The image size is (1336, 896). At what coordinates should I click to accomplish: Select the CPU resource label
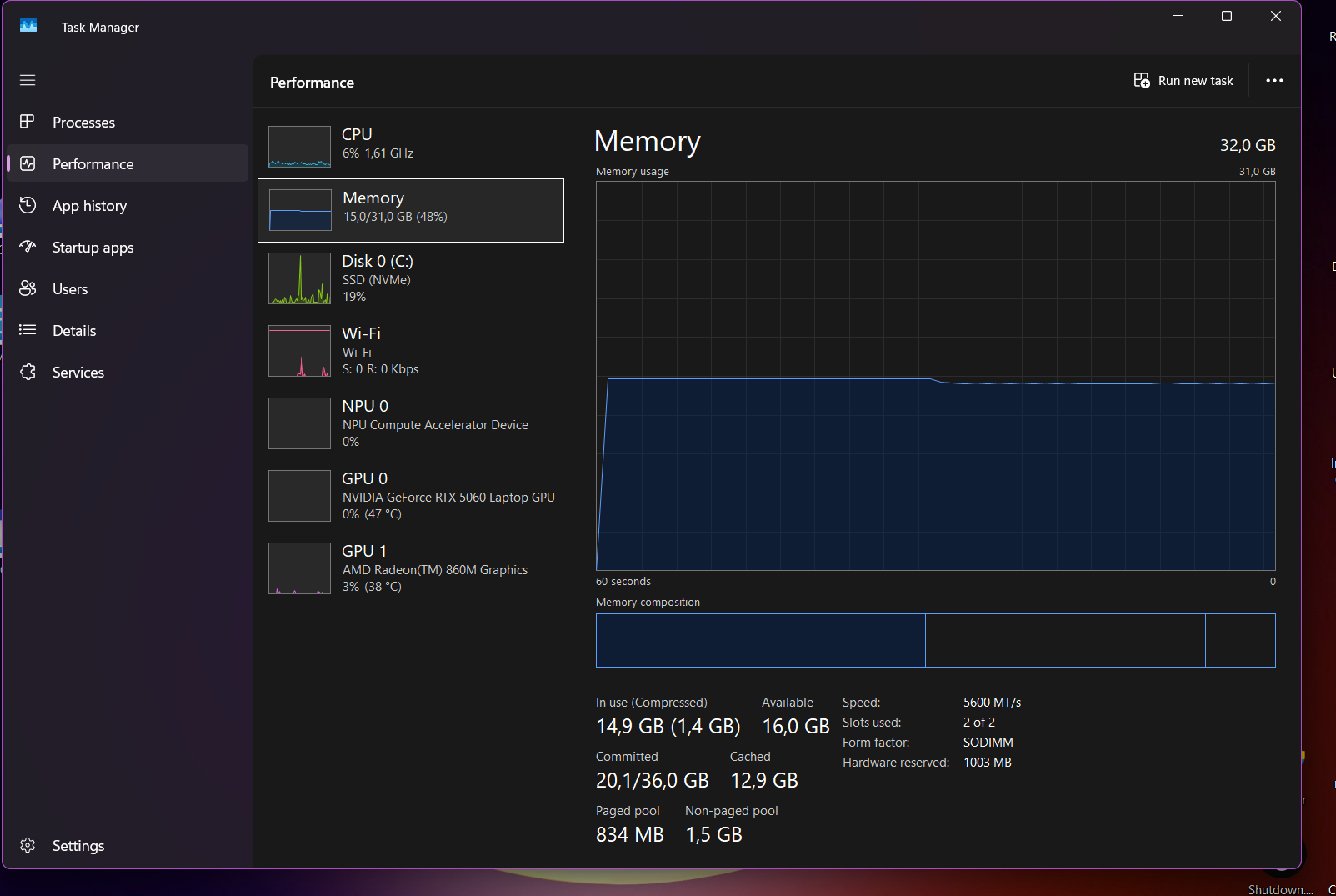[357, 134]
